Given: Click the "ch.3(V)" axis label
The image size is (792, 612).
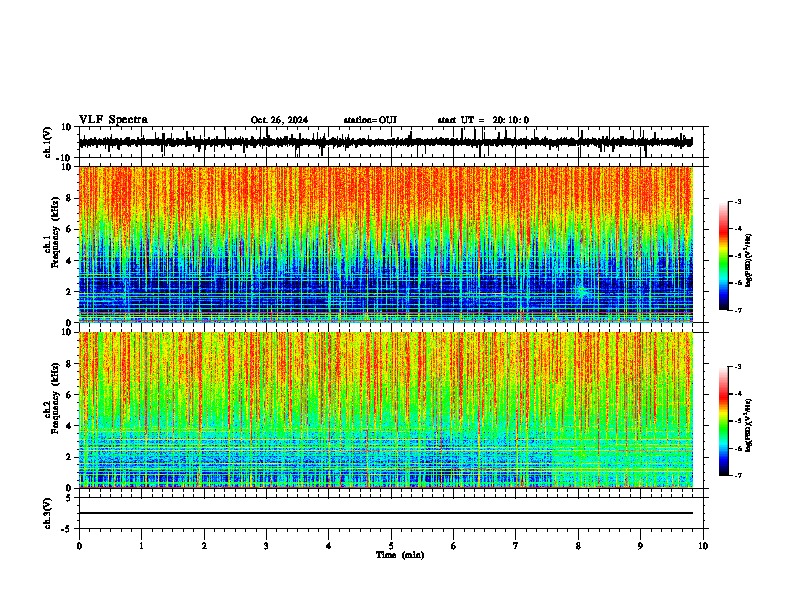Looking at the screenshot, I should click(x=48, y=514).
